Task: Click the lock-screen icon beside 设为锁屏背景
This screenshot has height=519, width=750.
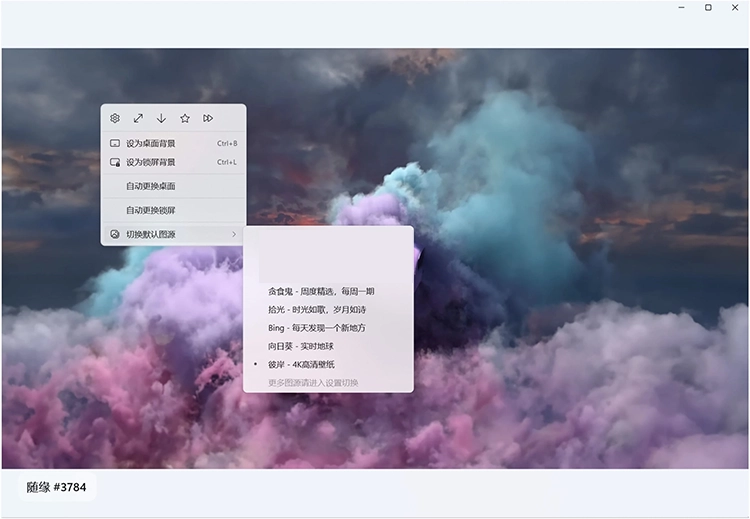Action: point(115,162)
